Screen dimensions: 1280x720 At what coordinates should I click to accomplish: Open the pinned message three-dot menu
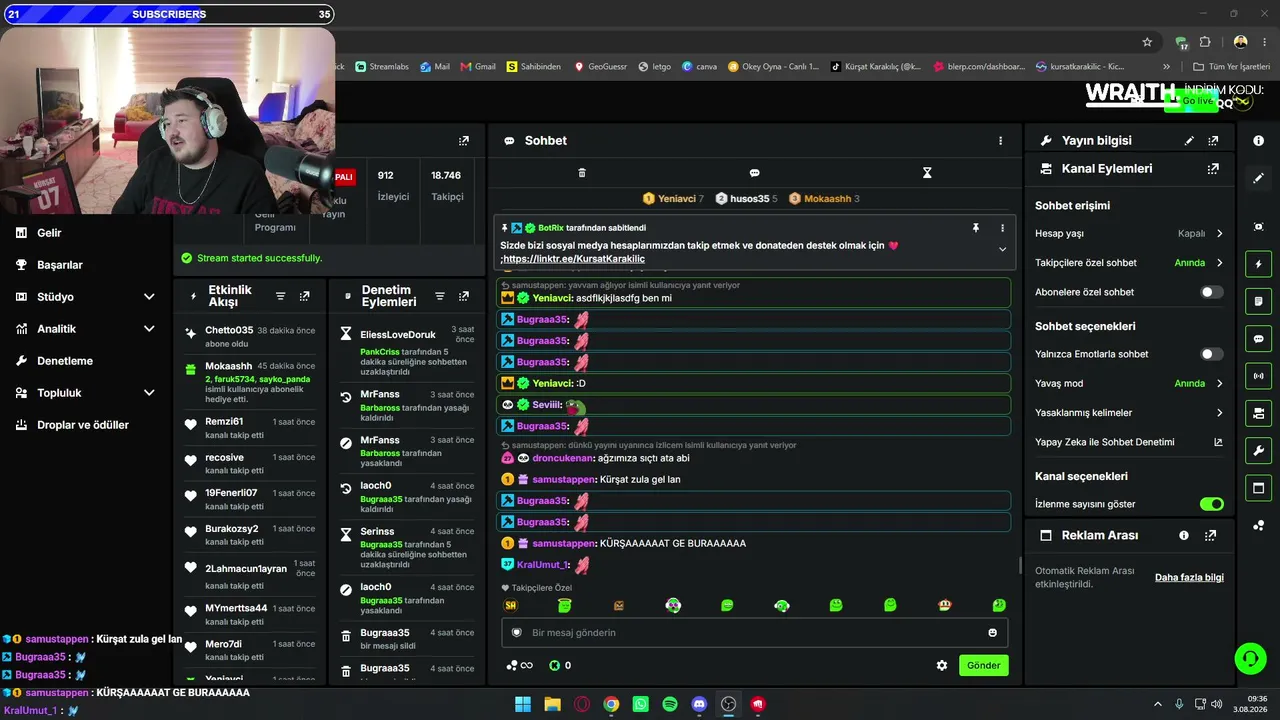pos(1002,228)
